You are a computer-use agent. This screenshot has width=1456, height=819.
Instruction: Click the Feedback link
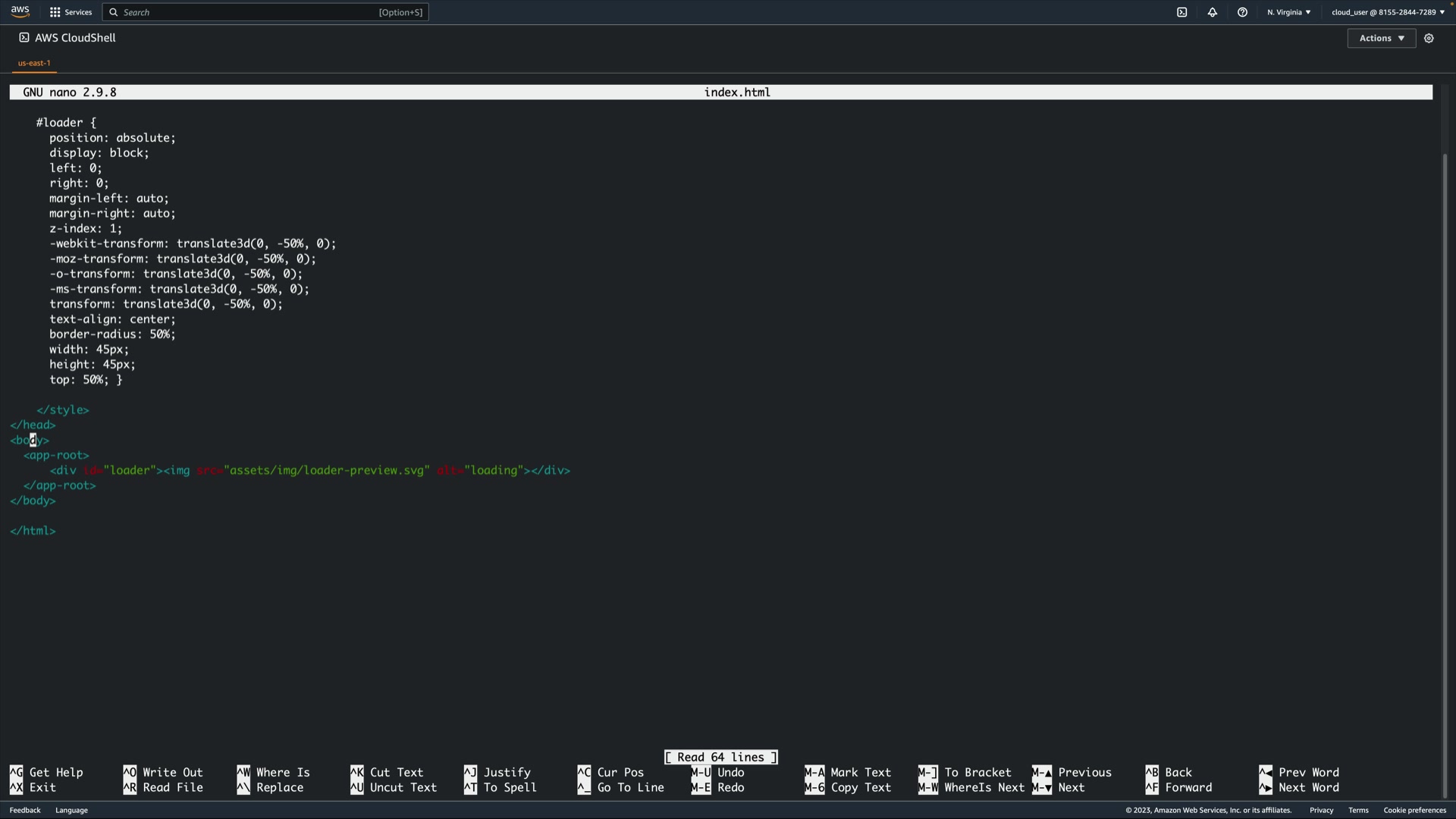point(25,810)
